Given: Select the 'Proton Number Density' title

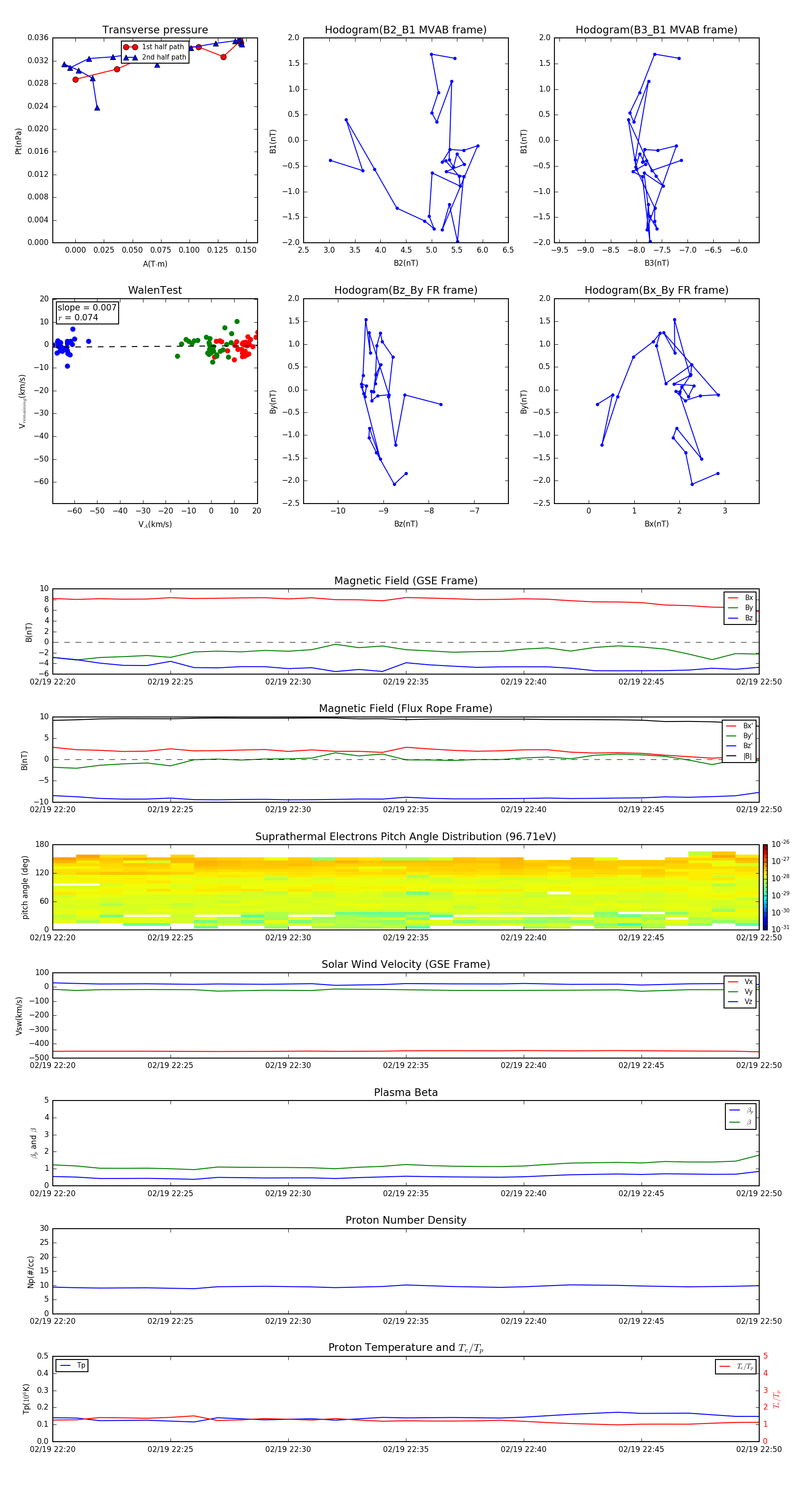Looking at the screenshot, I should pos(406,1220).
